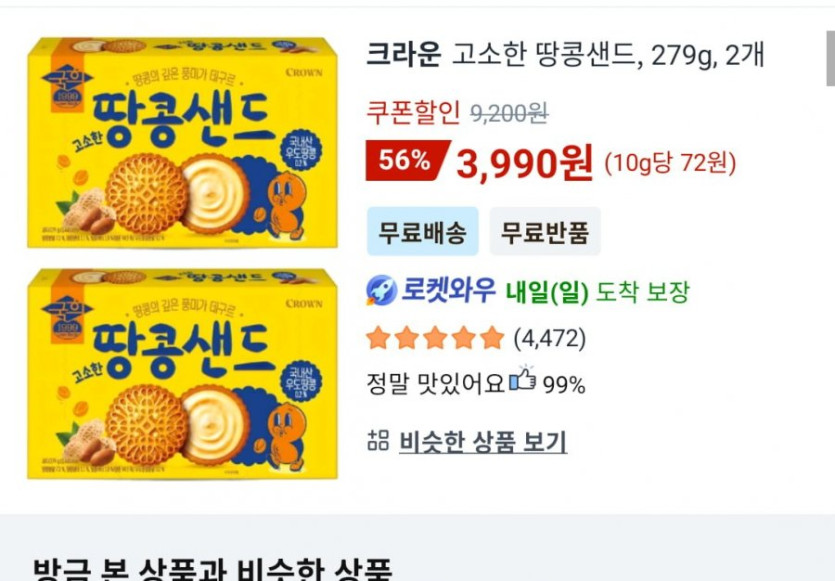Viewport: 835px width, 581px height.
Task: Tap the five-star rating icons
Action: point(435,338)
